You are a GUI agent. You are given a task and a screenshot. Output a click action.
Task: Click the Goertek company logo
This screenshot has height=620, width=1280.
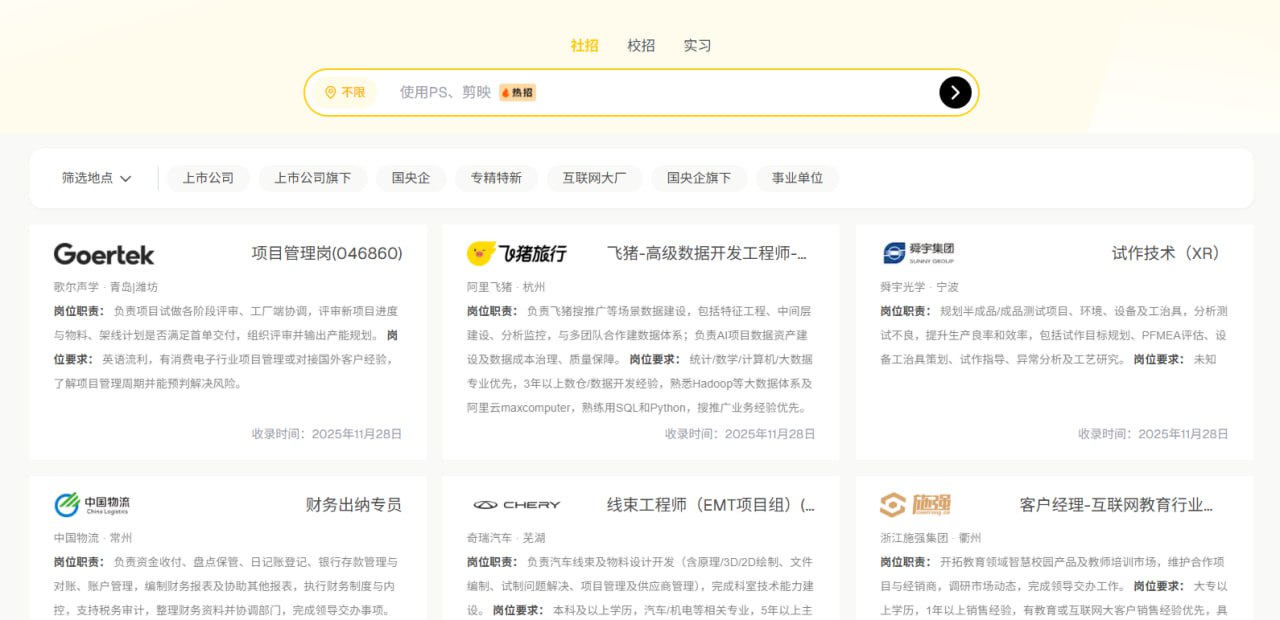click(104, 254)
